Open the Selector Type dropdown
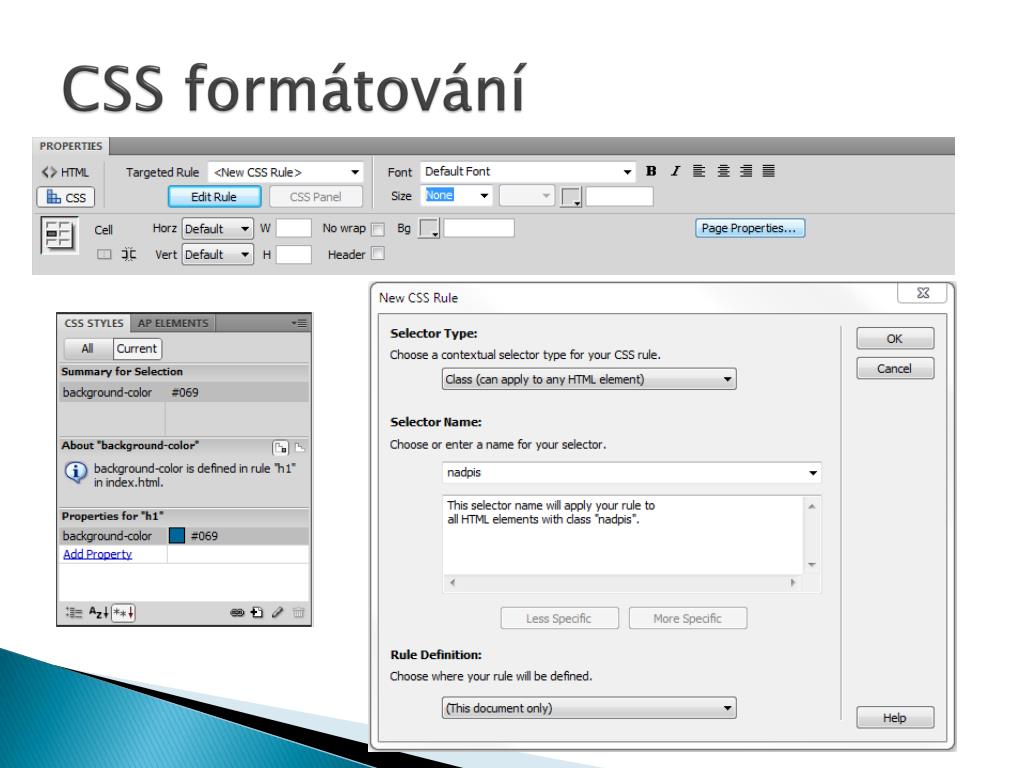This screenshot has width=1024, height=768. click(589, 379)
